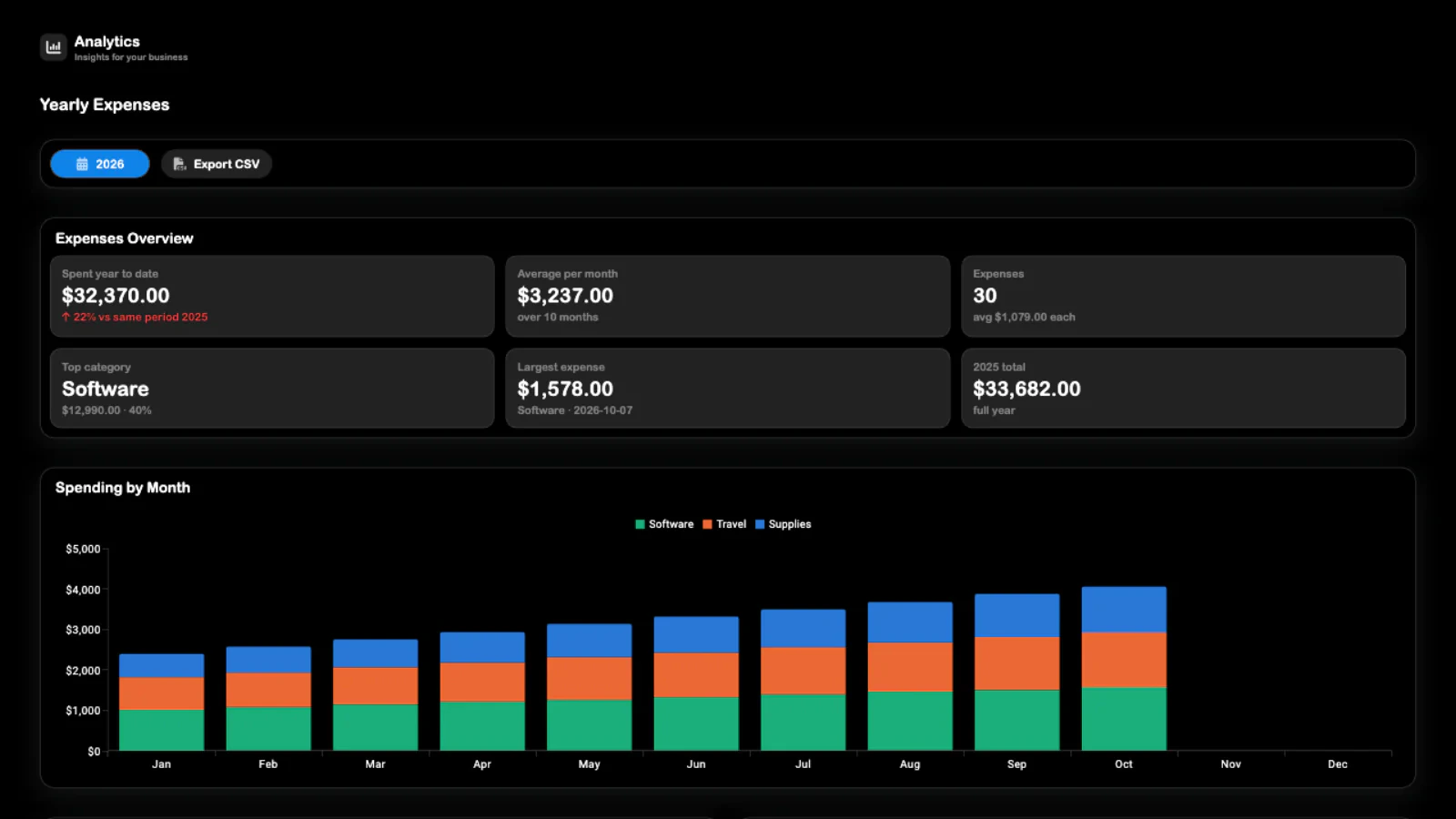Toggle the Software legend entry
This screenshot has height=819, width=1456.
(x=664, y=524)
